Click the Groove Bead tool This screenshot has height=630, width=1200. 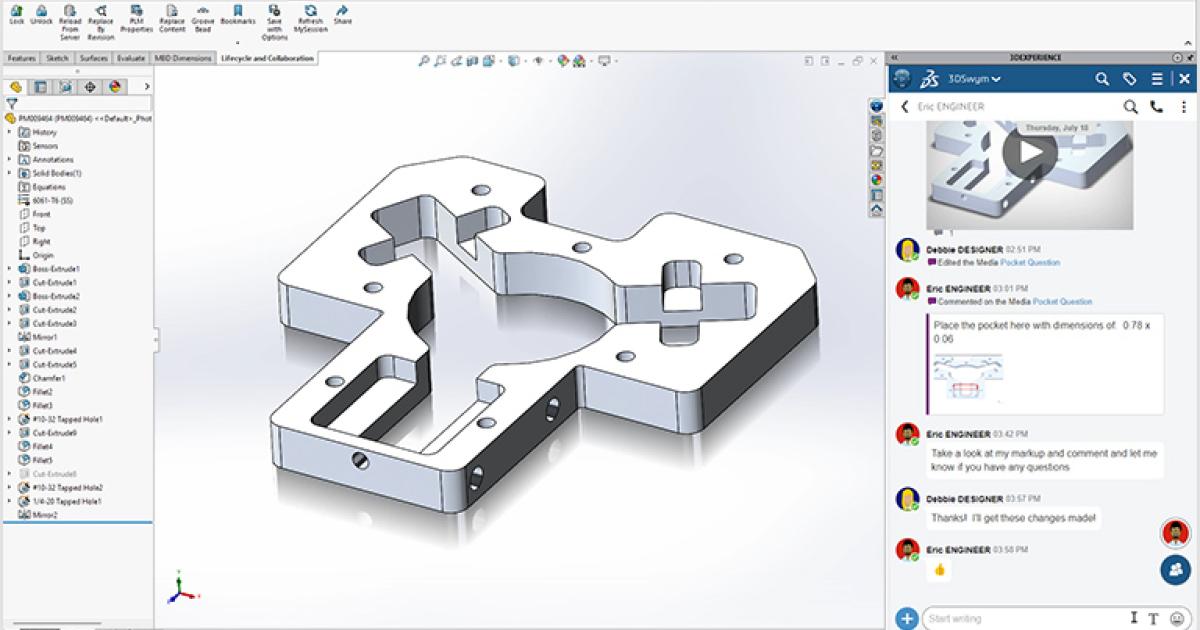[203, 13]
